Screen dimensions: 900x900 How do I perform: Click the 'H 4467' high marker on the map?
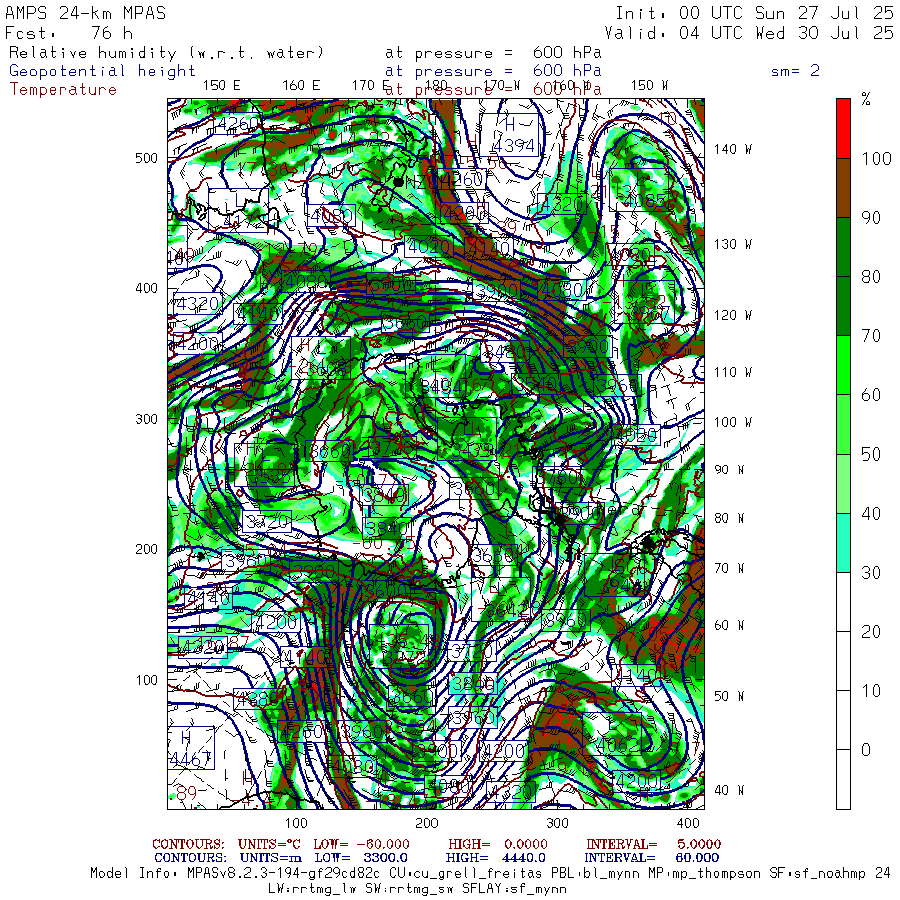[x=191, y=748]
